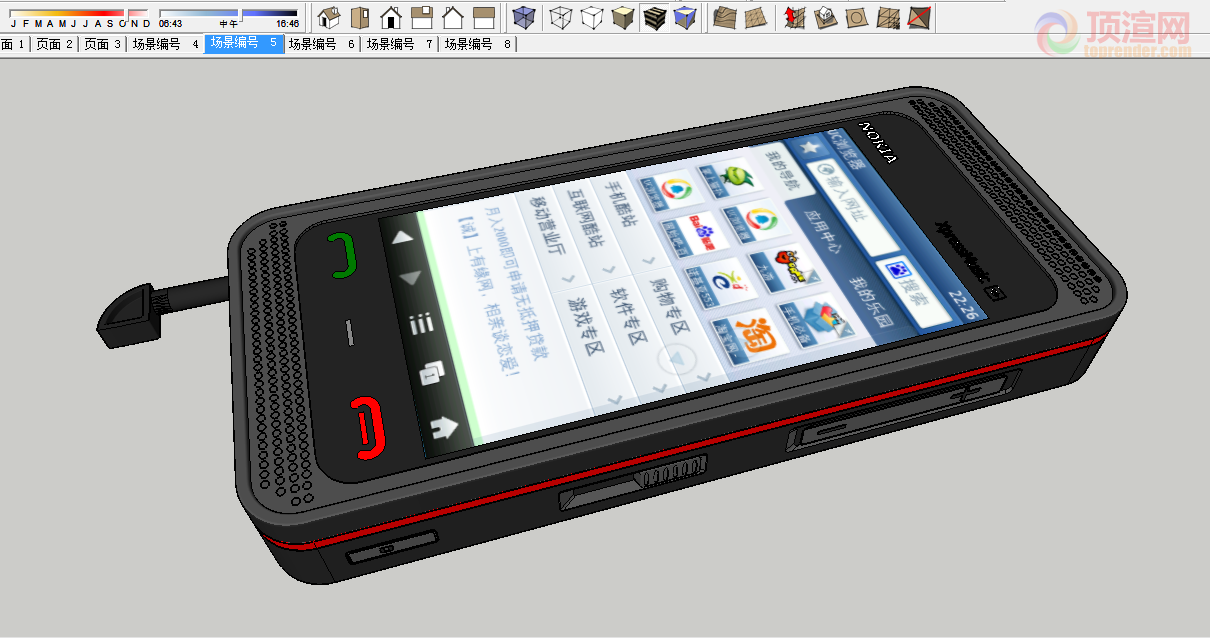Switch to the Back view
This screenshot has height=638, width=1210.
coord(453,17)
